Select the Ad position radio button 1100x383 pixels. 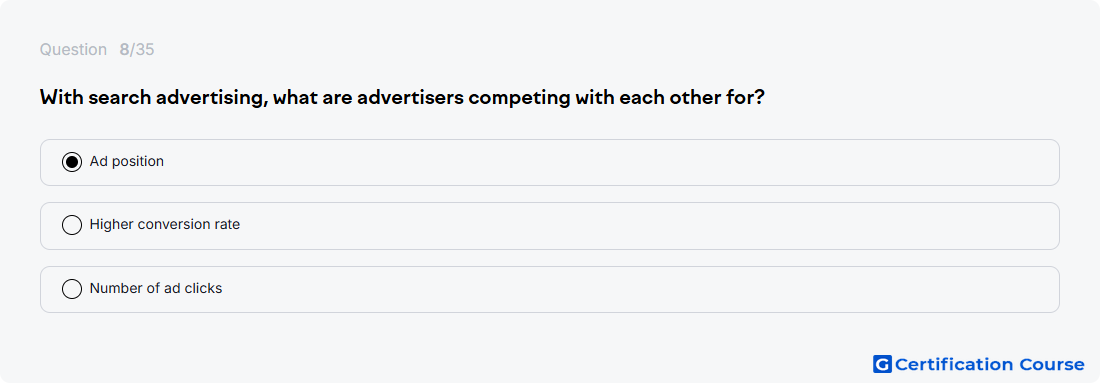(72, 162)
